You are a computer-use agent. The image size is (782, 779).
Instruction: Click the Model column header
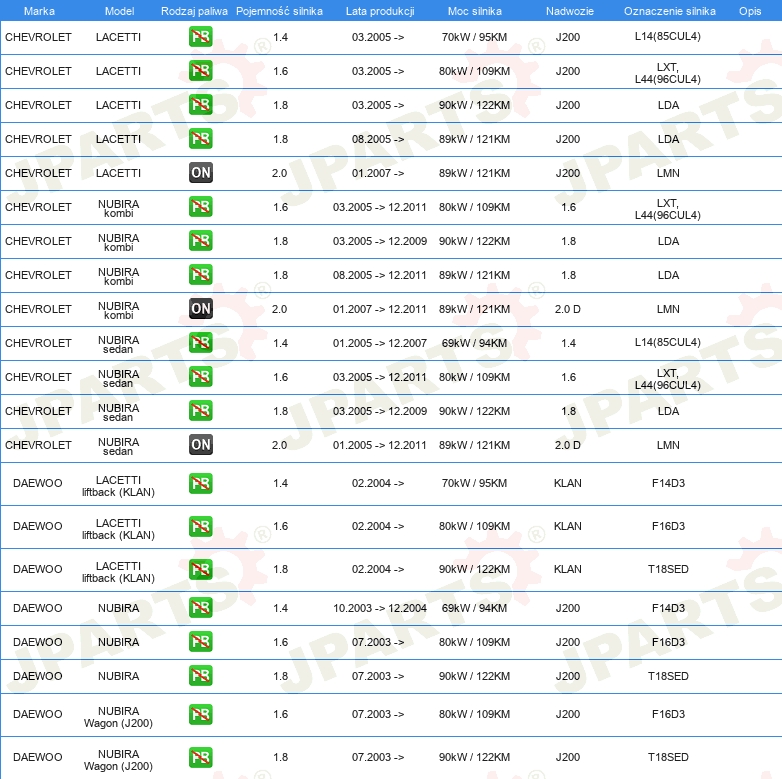point(119,11)
